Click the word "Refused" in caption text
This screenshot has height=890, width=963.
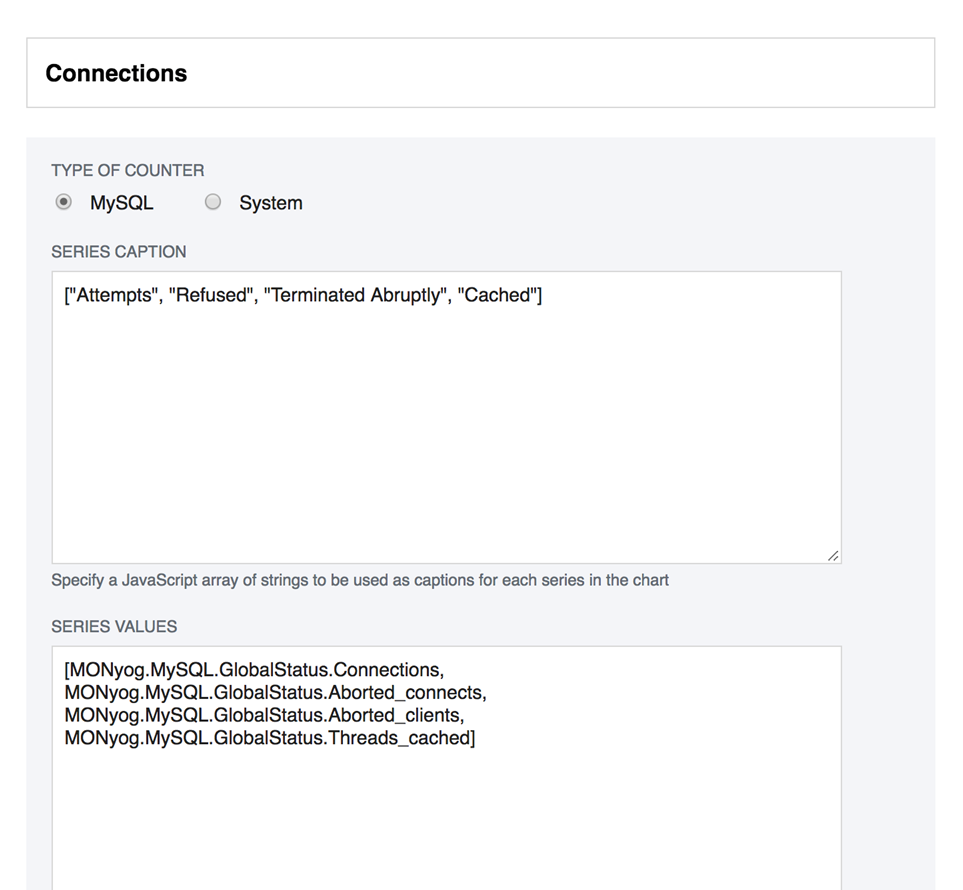pyautogui.click(x=211, y=295)
